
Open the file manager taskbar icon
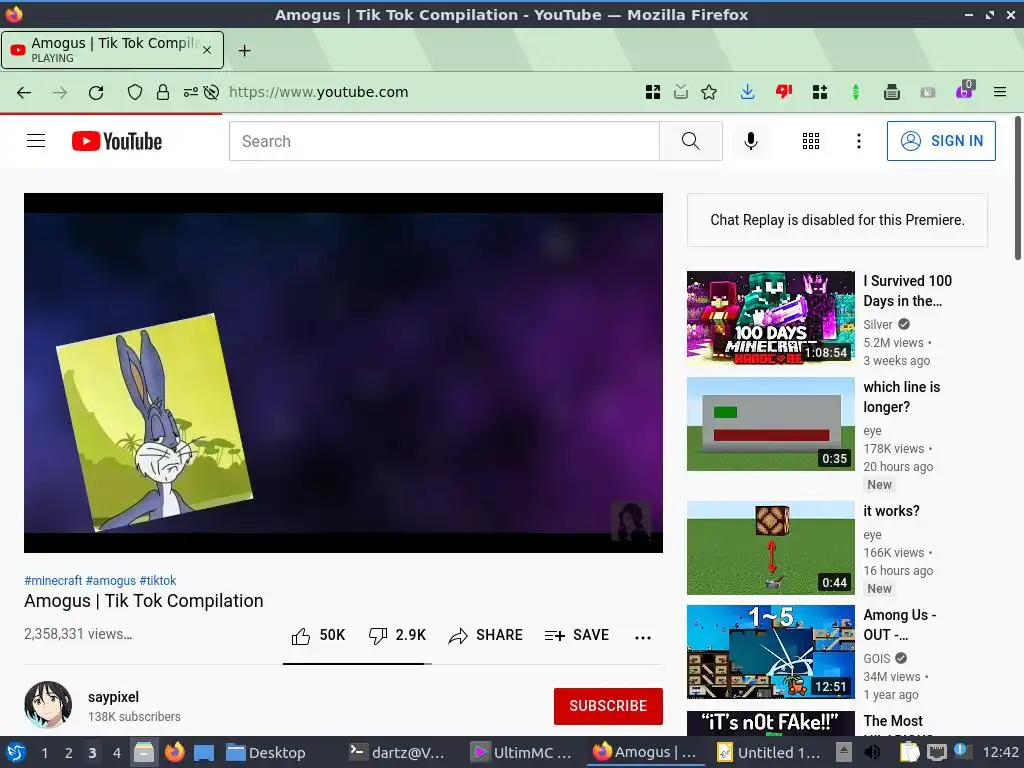(144, 752)
